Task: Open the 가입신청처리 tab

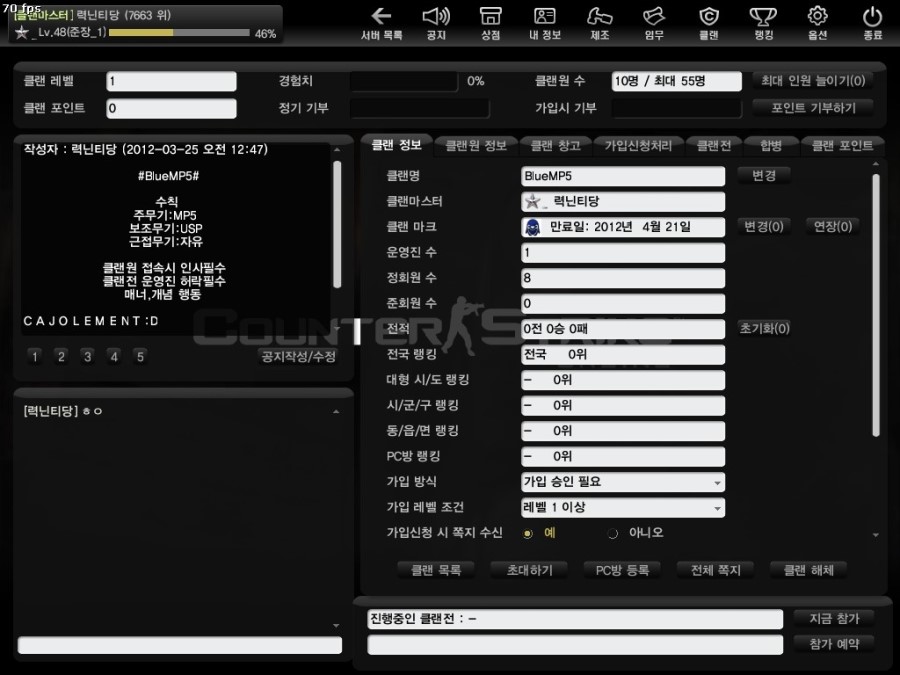Action: coord(638,146)
